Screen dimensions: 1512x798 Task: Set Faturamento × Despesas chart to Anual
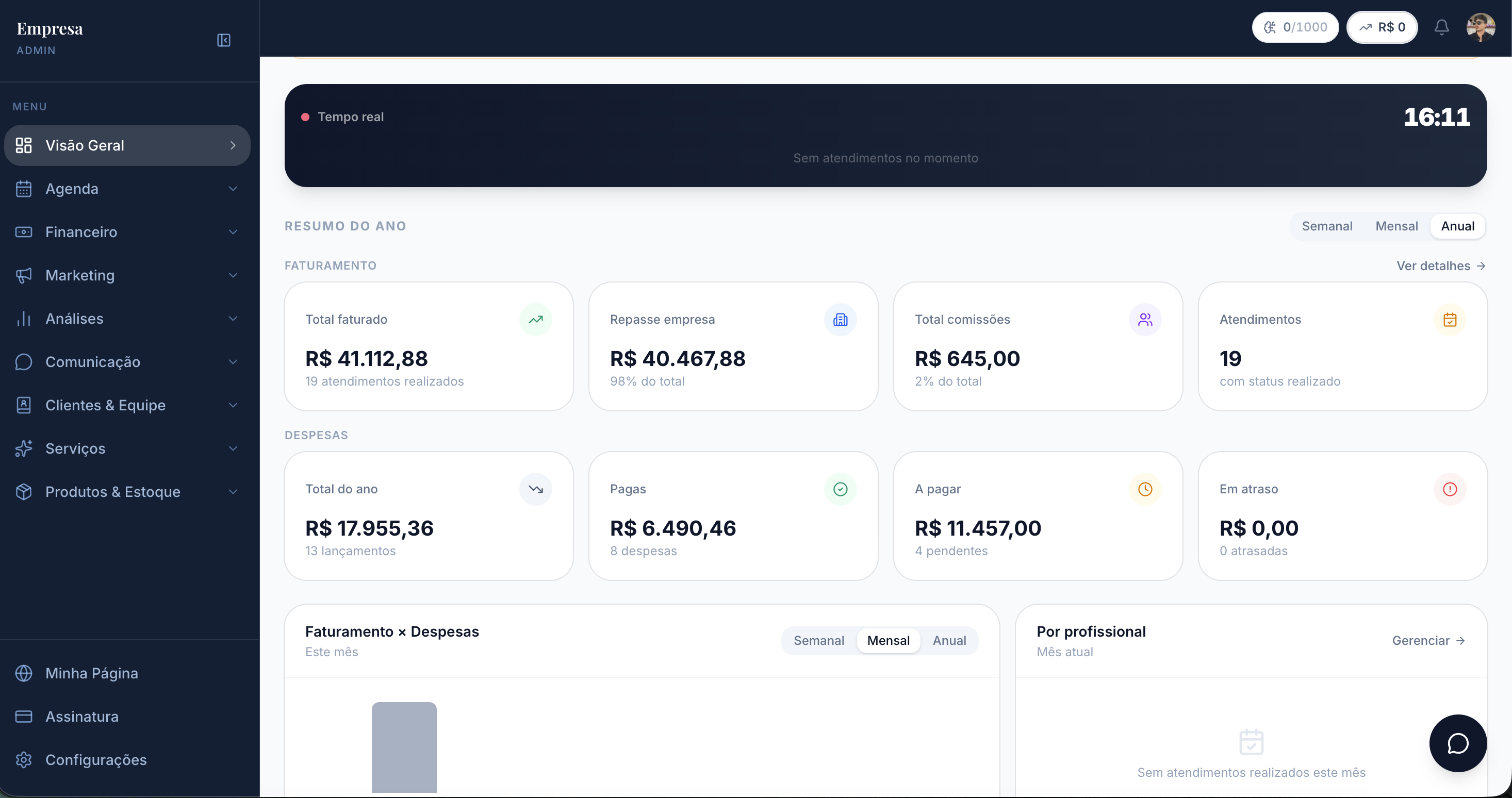(949, 641)
